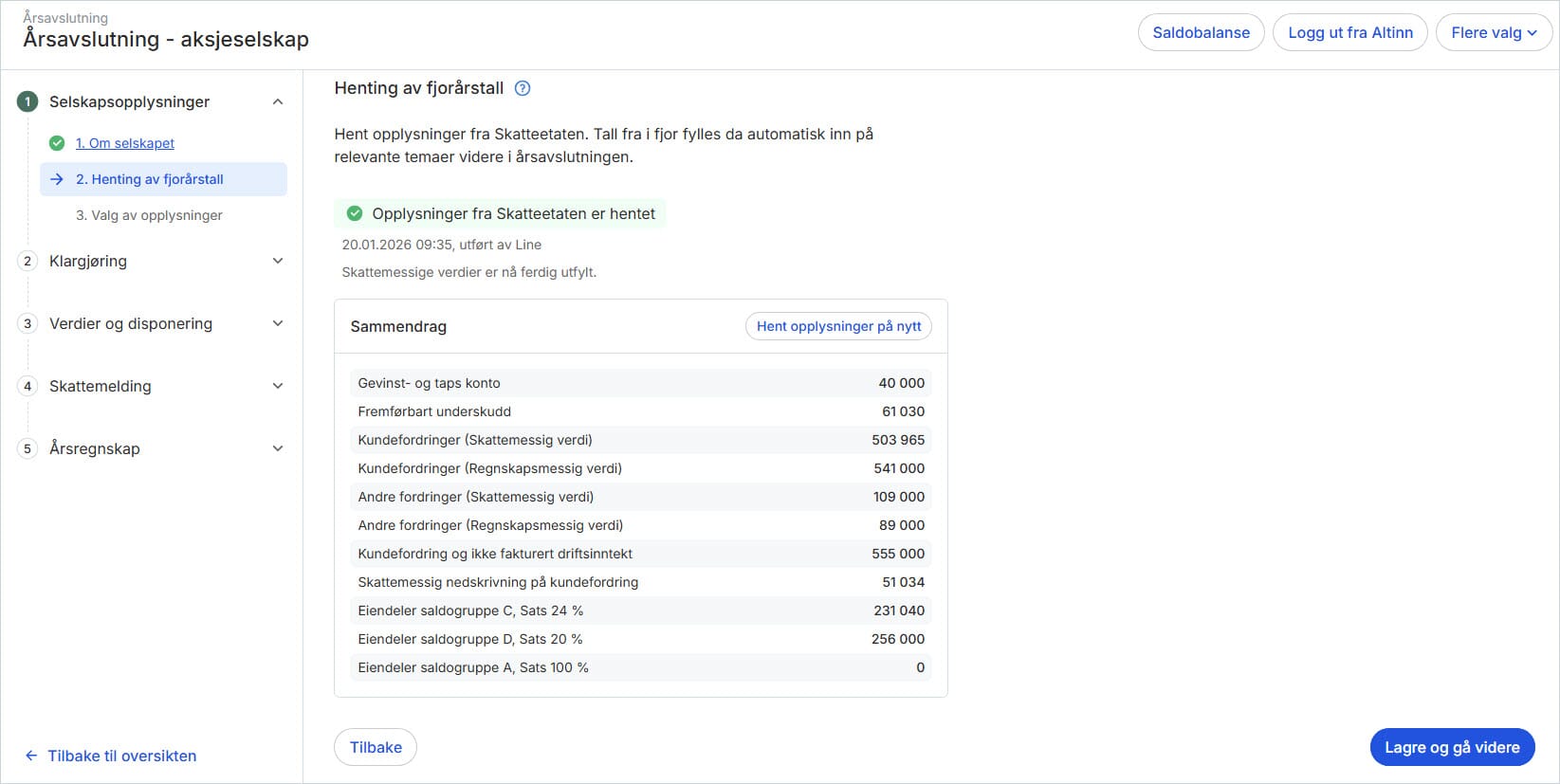Image resolution: width=1560 pixels, height=784 pixels.
Task: Click the step 4 Skattemelding number circle
Action: [28, 386]
